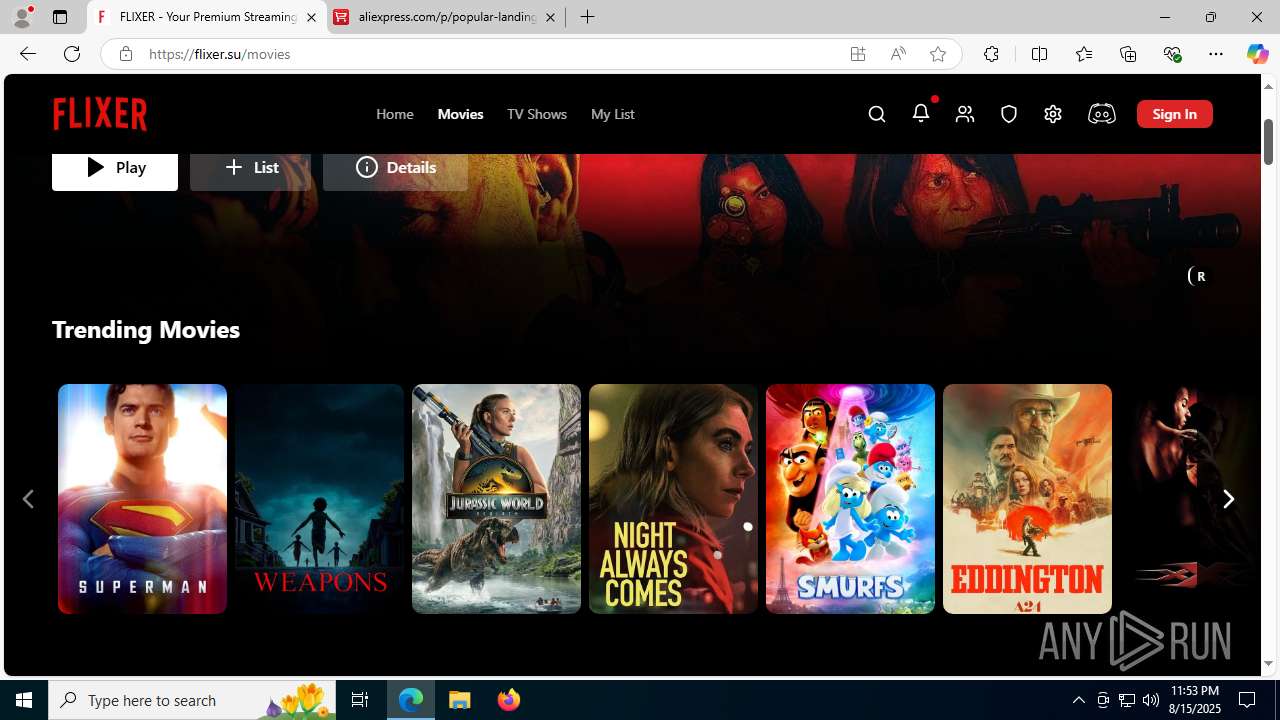The height and width of the screenshot is (720, 1280).
Task: Open the browser profile icon
Action: point(22,17)
